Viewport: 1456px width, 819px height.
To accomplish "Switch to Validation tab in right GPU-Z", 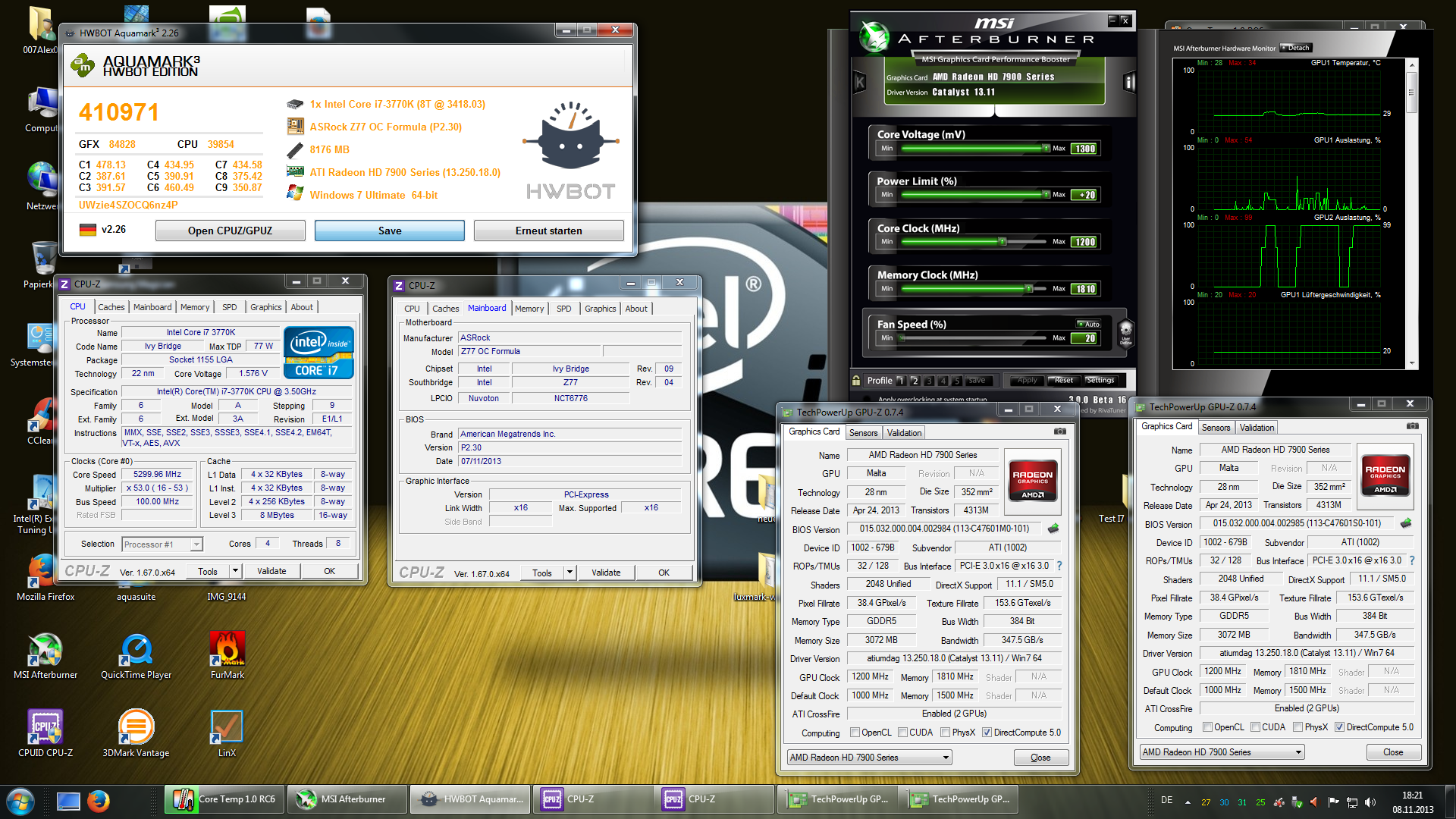I will (x=1257, y=428).
